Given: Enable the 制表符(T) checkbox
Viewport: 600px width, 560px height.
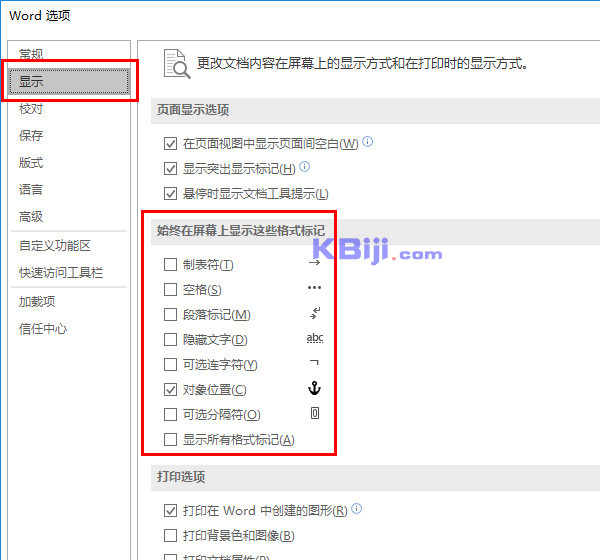Looking at the screenshot, I should pyautogui.click(x=170, y=264).
